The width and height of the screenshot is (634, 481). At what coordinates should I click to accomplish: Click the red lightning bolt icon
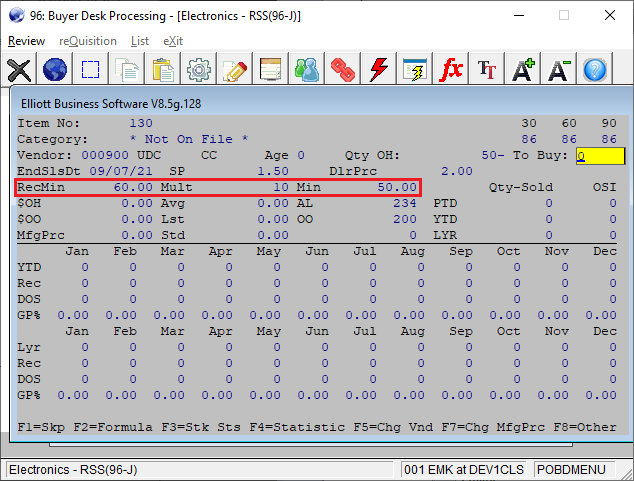(379, 70)
